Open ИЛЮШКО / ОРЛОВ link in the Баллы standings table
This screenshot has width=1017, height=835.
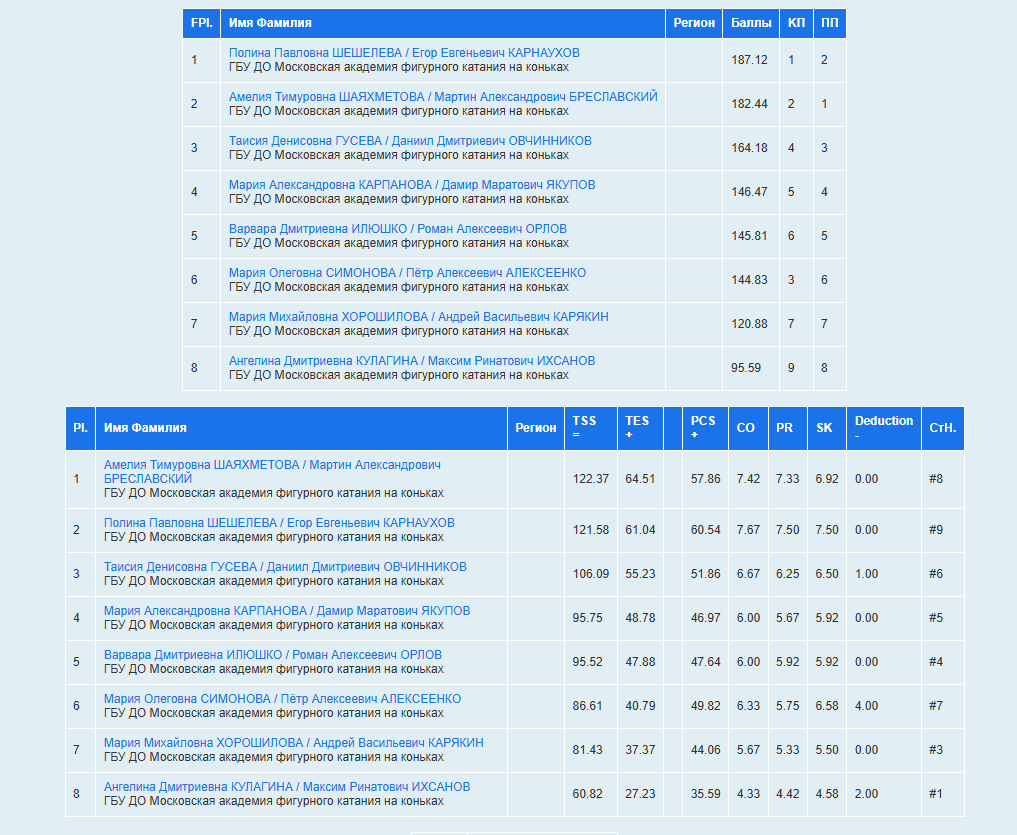[x=398, y=229]
